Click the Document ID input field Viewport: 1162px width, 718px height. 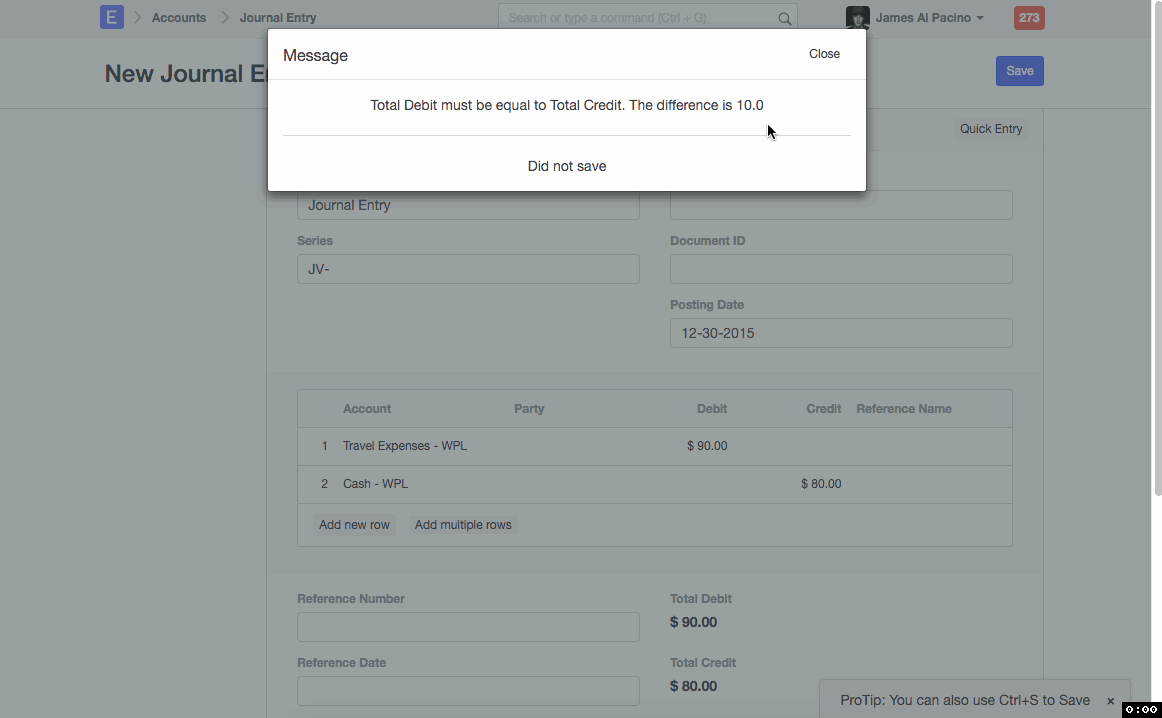click(840, 269)
